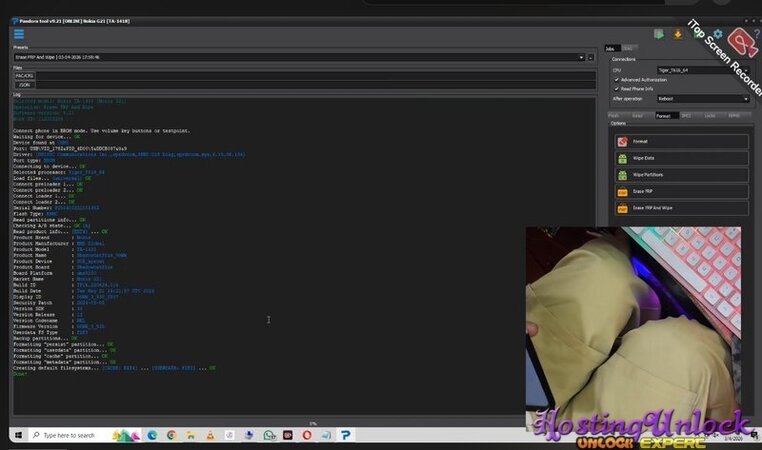
Task: Toggle the Read Phone Info checkbox
Action: (617, 88)
